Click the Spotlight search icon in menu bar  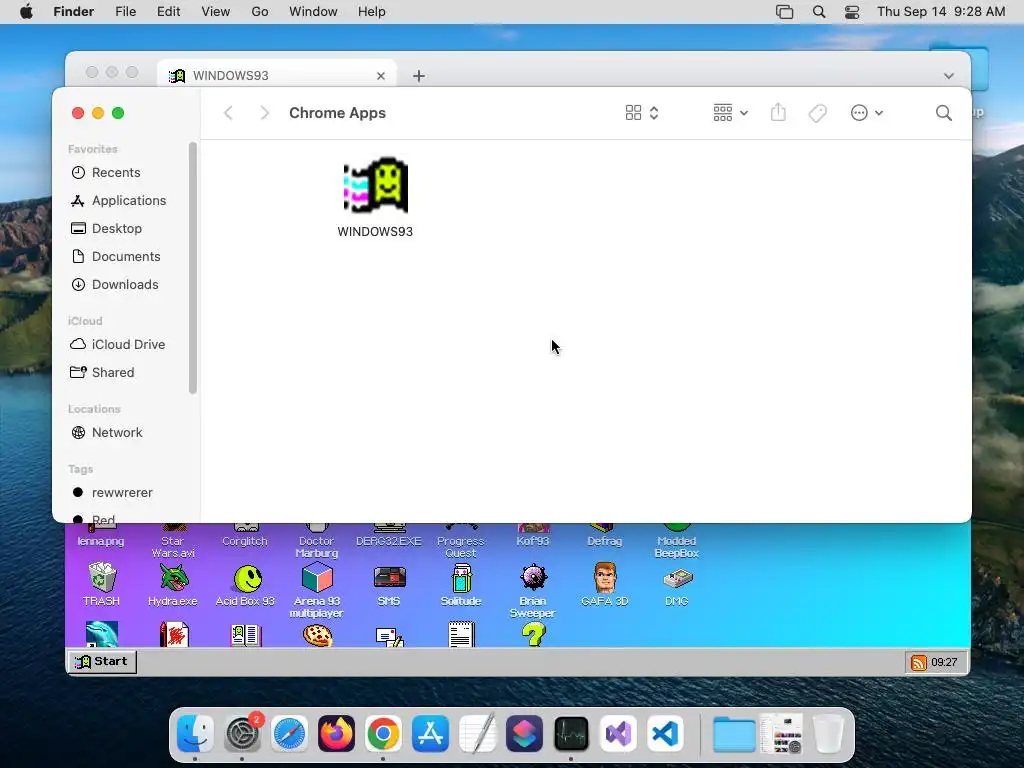click(x=819, y=12)
